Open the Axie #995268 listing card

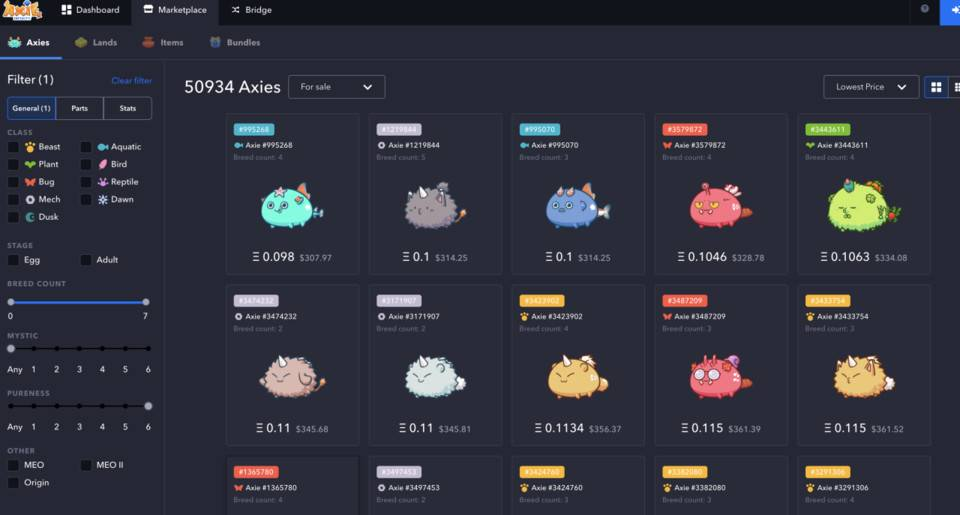pos(292,194)
